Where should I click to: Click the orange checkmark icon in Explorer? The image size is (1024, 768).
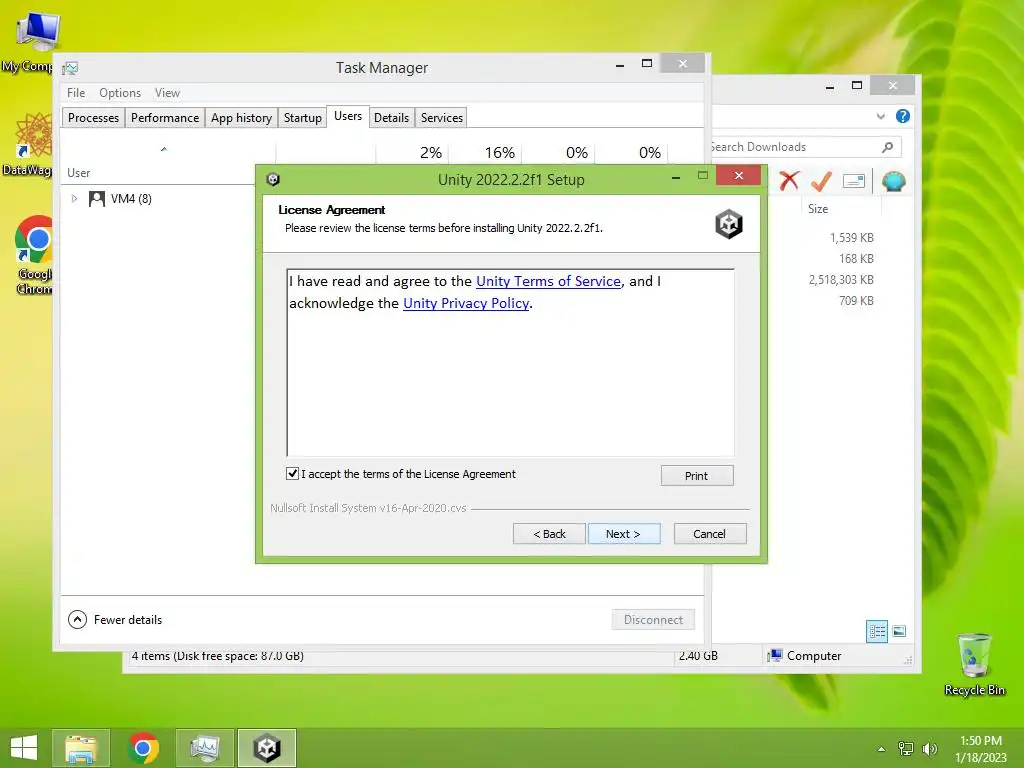coord(821,181)
